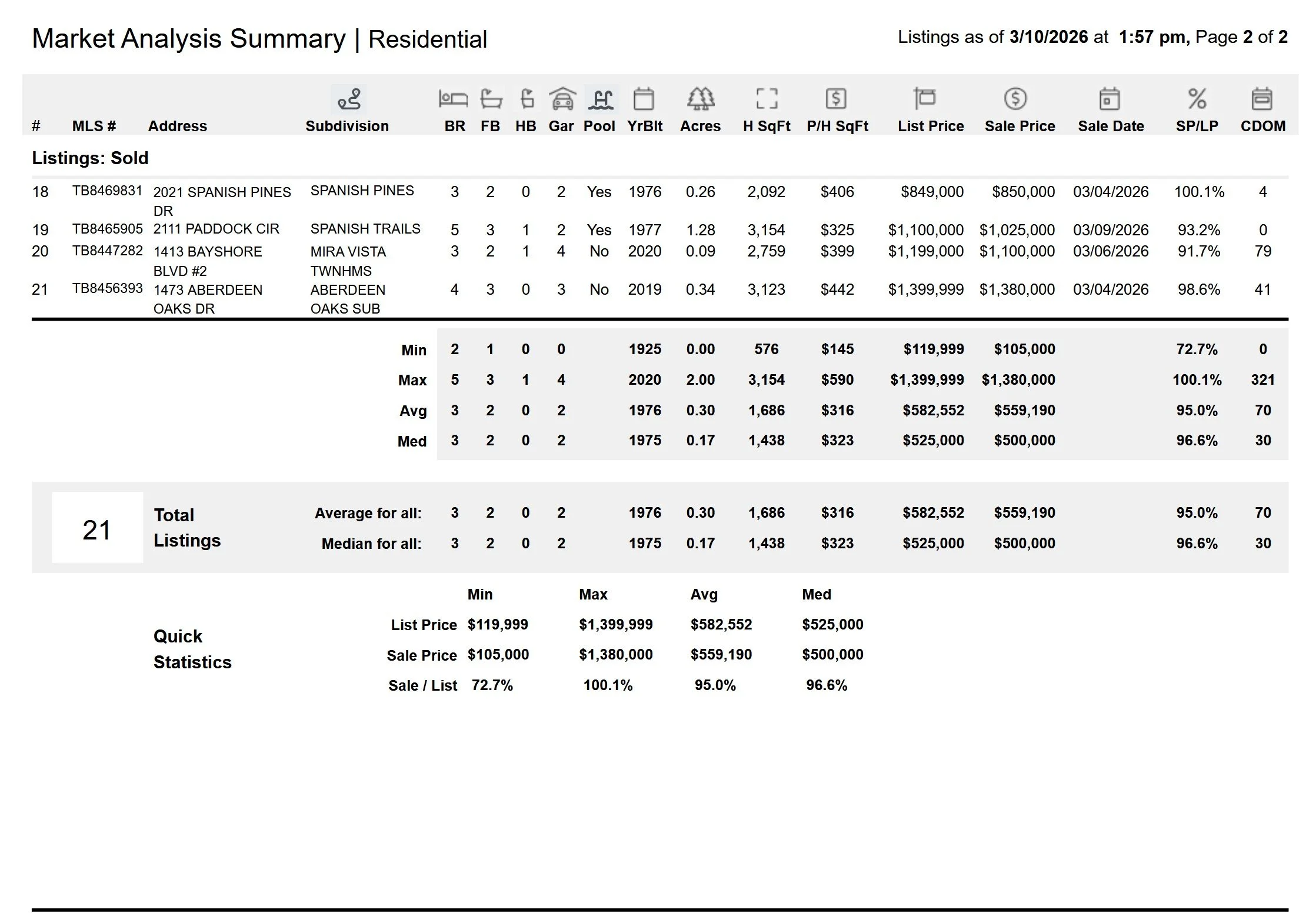Click the CDOM calendar icon
The image size is (1316, 916).
coord(1262,99)
